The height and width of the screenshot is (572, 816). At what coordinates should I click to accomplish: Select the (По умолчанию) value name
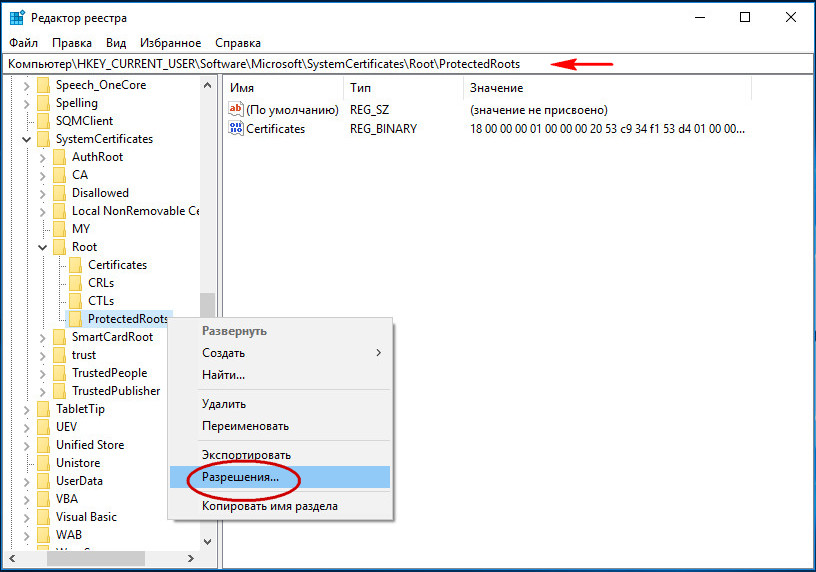click(x=292, y=110)
